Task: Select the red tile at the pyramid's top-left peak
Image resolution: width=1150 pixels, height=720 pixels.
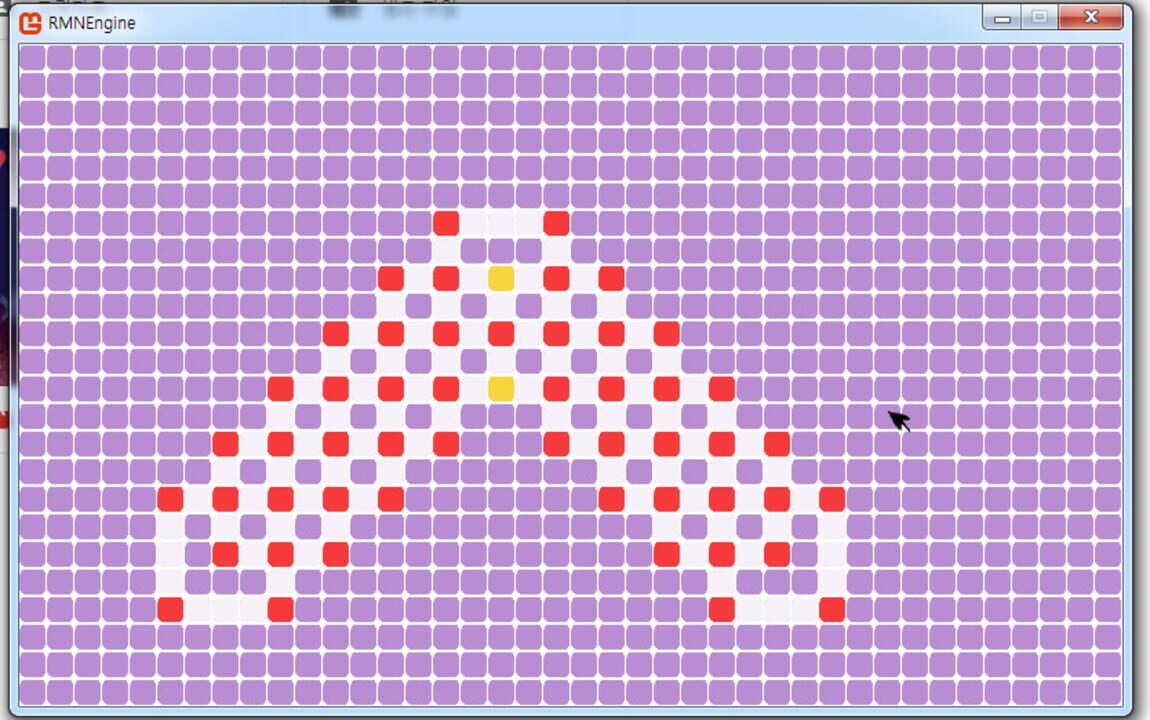Action: (445, 223)
